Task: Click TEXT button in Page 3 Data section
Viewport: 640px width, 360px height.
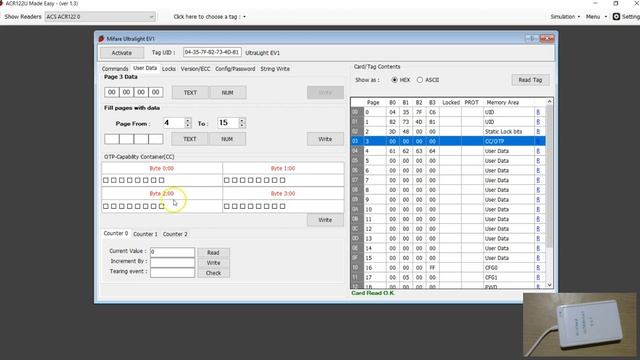Action: pos(190,93)
